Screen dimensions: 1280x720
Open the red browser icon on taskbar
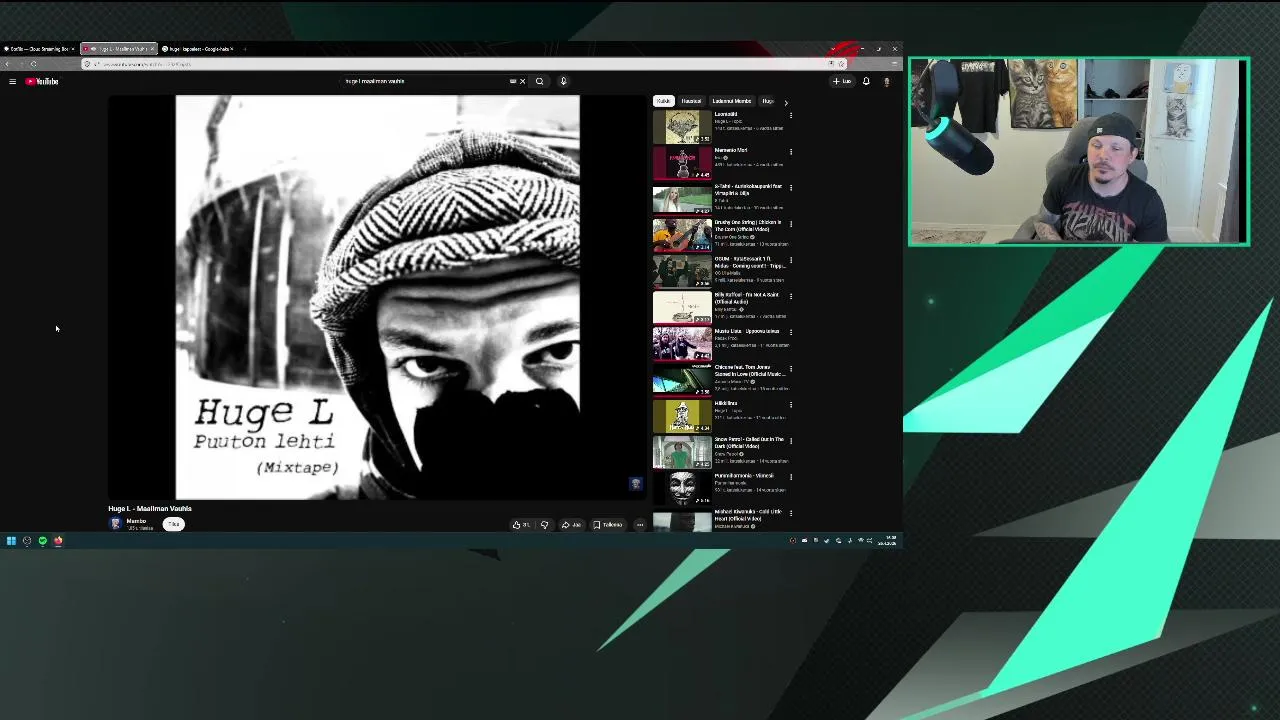[x=58, y=541]
